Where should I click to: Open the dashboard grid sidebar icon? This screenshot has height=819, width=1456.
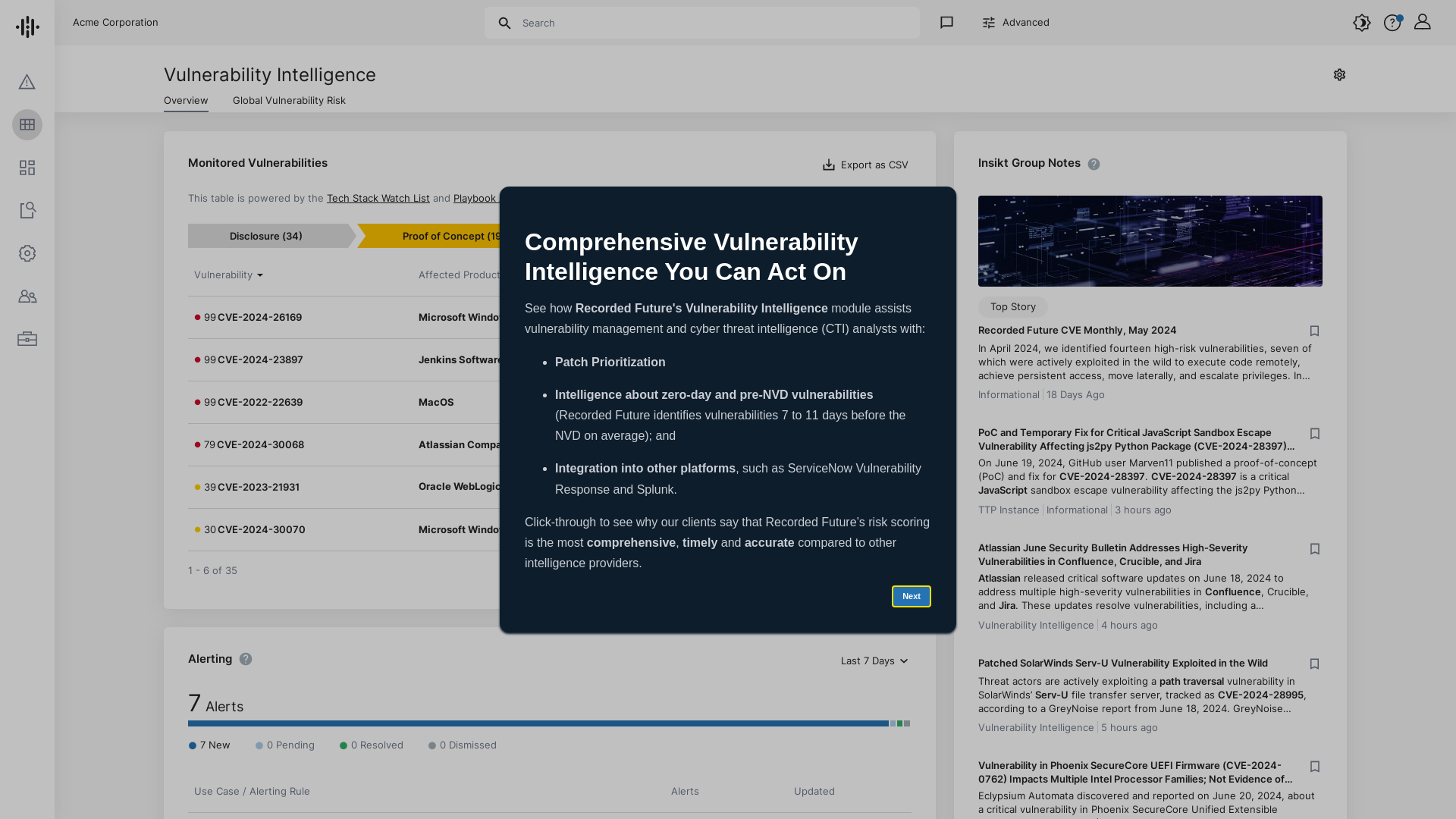coord(27,168)
